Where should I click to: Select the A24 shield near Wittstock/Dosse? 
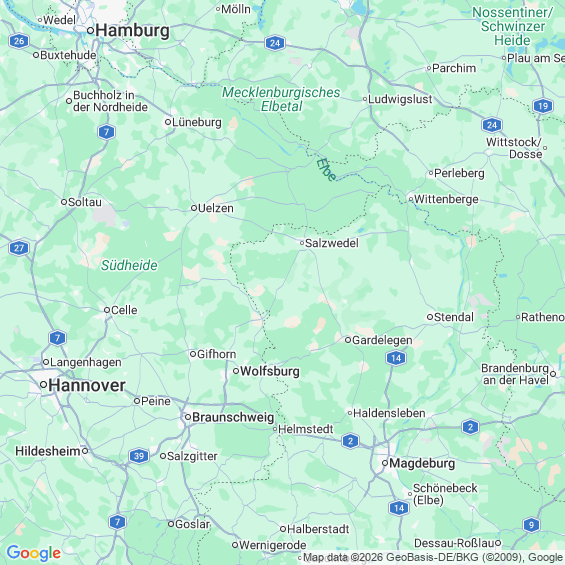[x=492, y=125]
